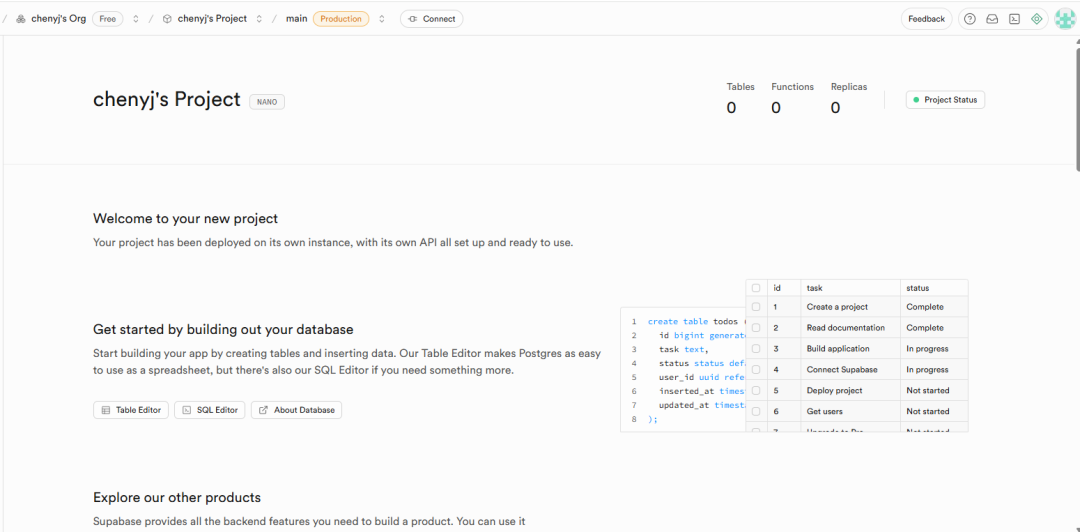Viewport: 1080px width, 532px height.
Task: Click the 'status' column header
Action: pyautogui.click(x=934, y=288)
